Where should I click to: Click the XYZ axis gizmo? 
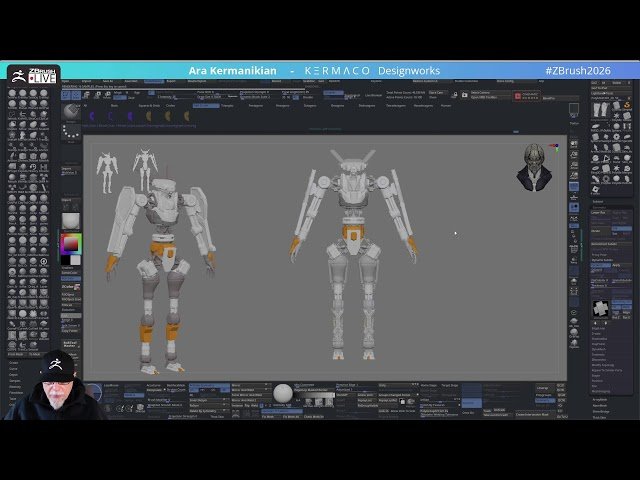(555, 147)
